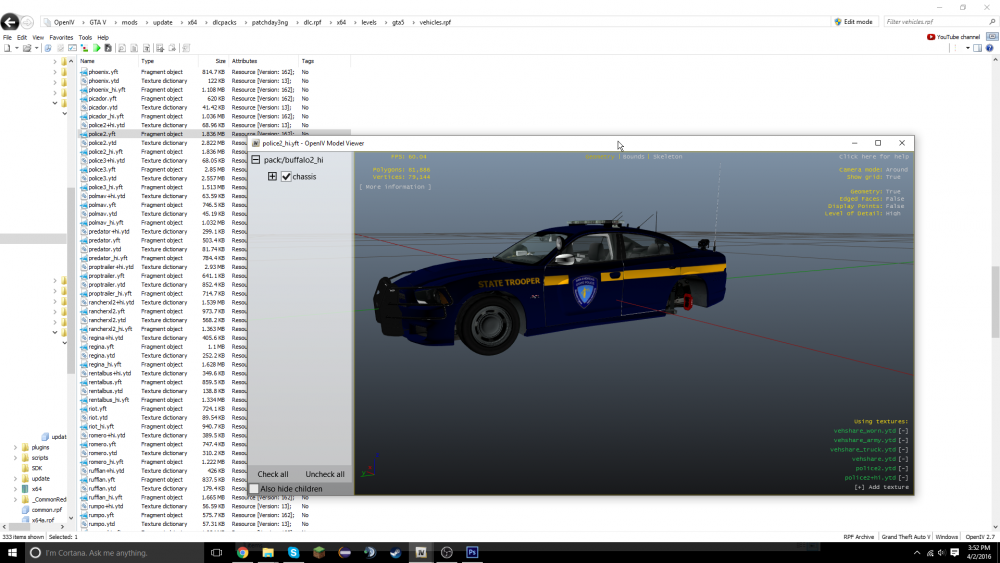This screenshot has width=1000, height=563.
Task: Expand the chassis tree node
Action: coord(272,177)
